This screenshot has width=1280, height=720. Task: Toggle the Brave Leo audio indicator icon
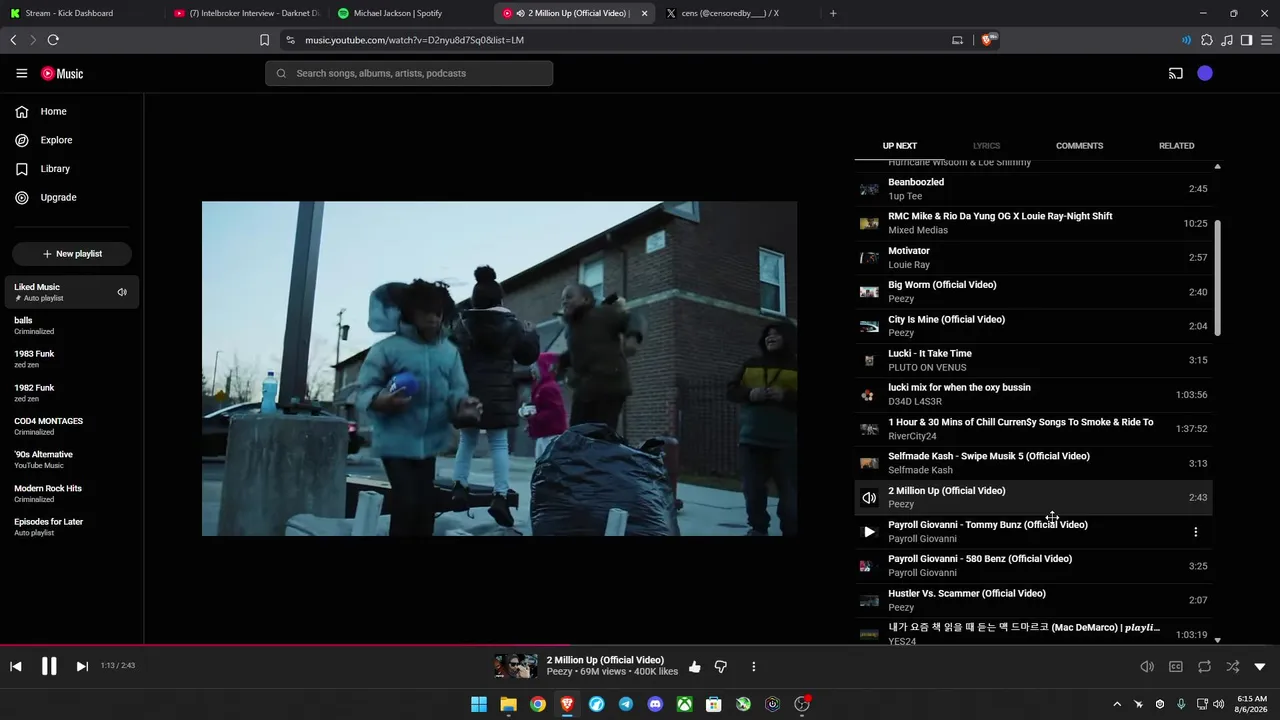click(x=1187, y=40)
